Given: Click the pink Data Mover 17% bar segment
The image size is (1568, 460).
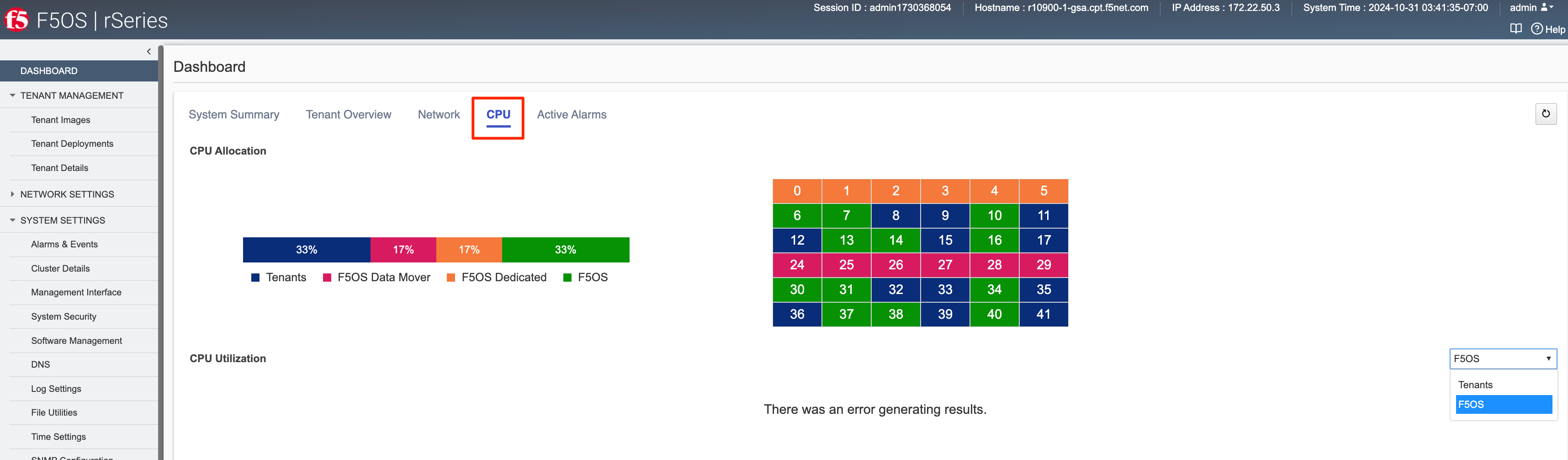Looking at the screenshot, I should coord(403,250).
